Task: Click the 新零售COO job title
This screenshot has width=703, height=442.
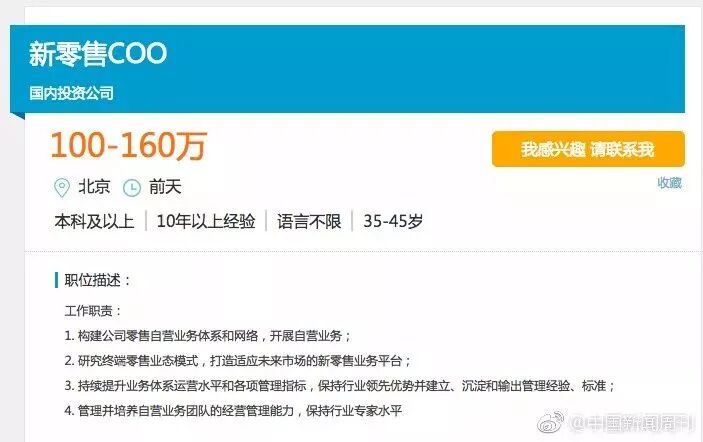Action: click(x=98, y=54)
